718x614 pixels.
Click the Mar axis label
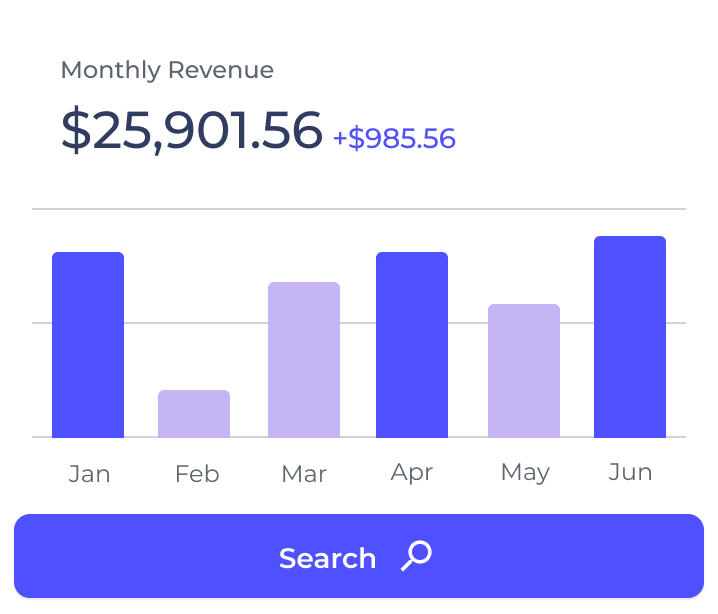pos(304,473)
